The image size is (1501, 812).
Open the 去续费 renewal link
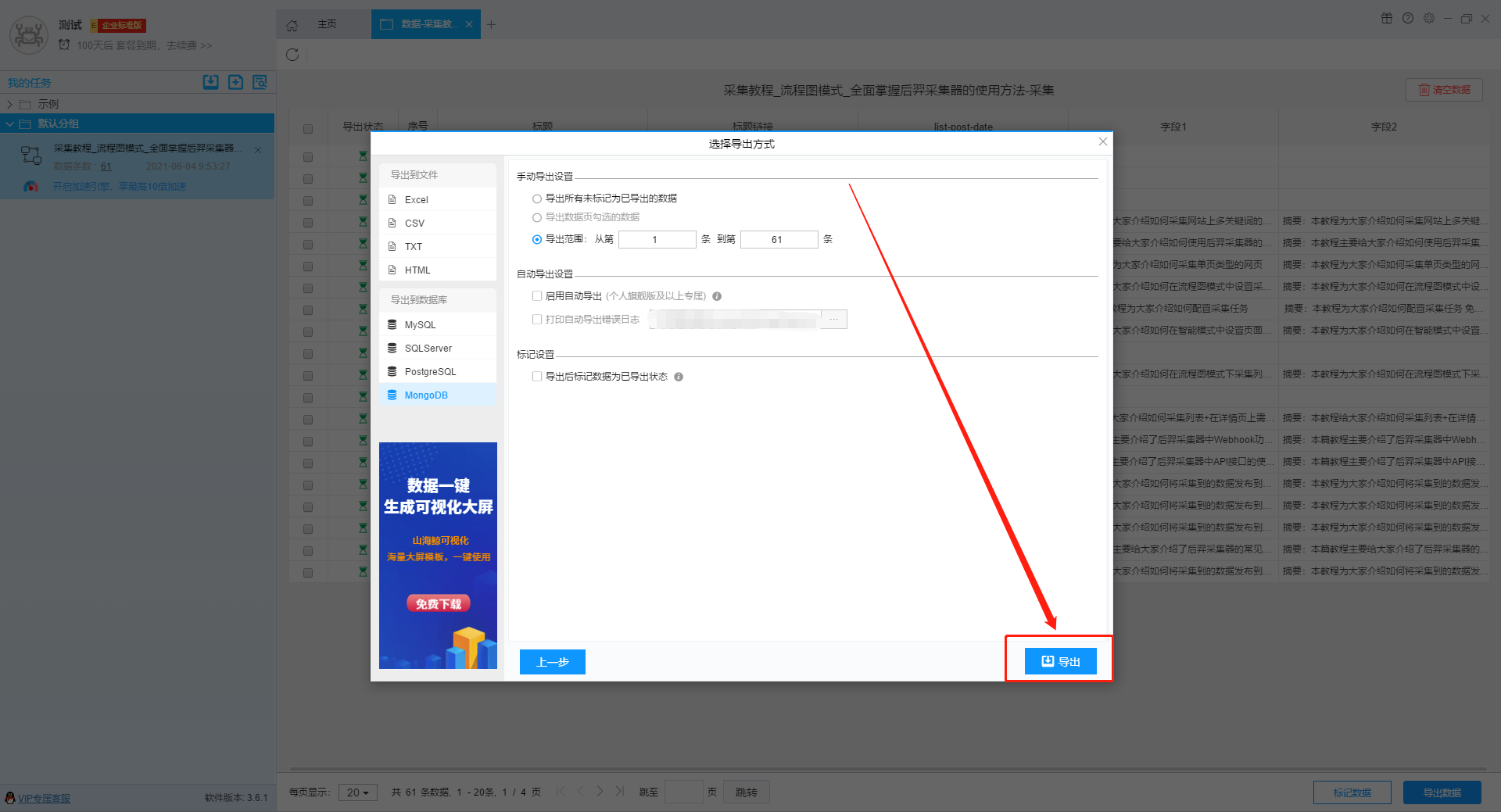tap(189, 45)
